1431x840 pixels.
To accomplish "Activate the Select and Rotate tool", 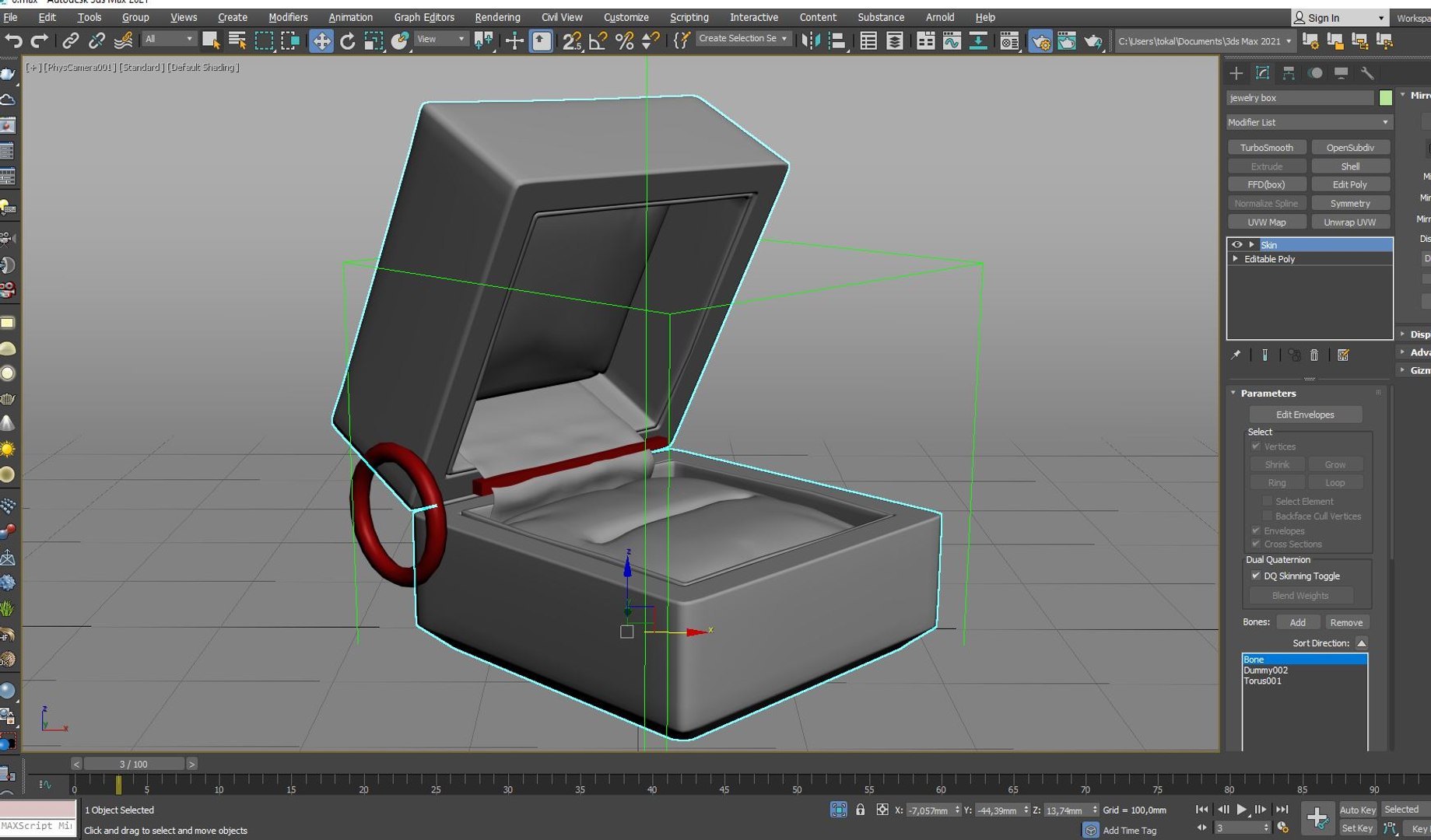I will 347,40.
